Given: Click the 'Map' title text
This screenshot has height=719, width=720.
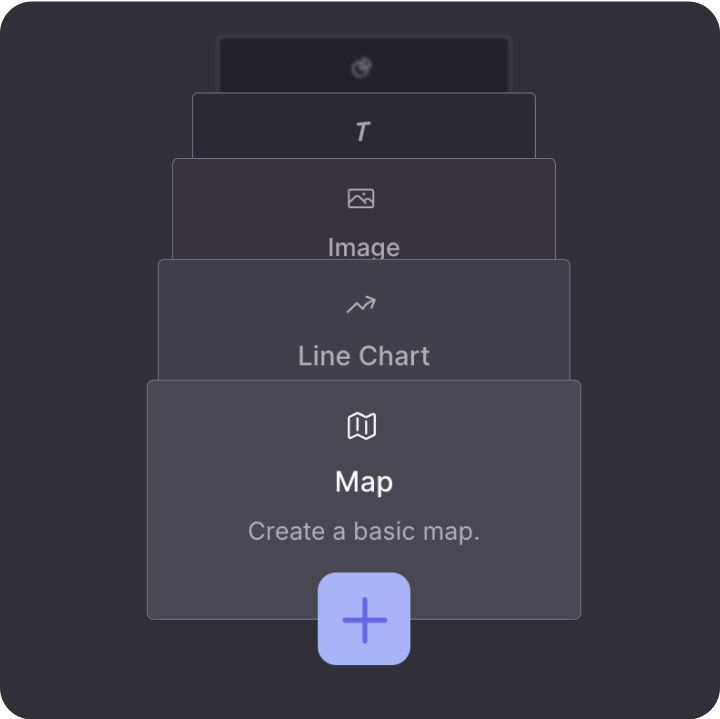Looking at the screenshot, I should tap(364, 482).
